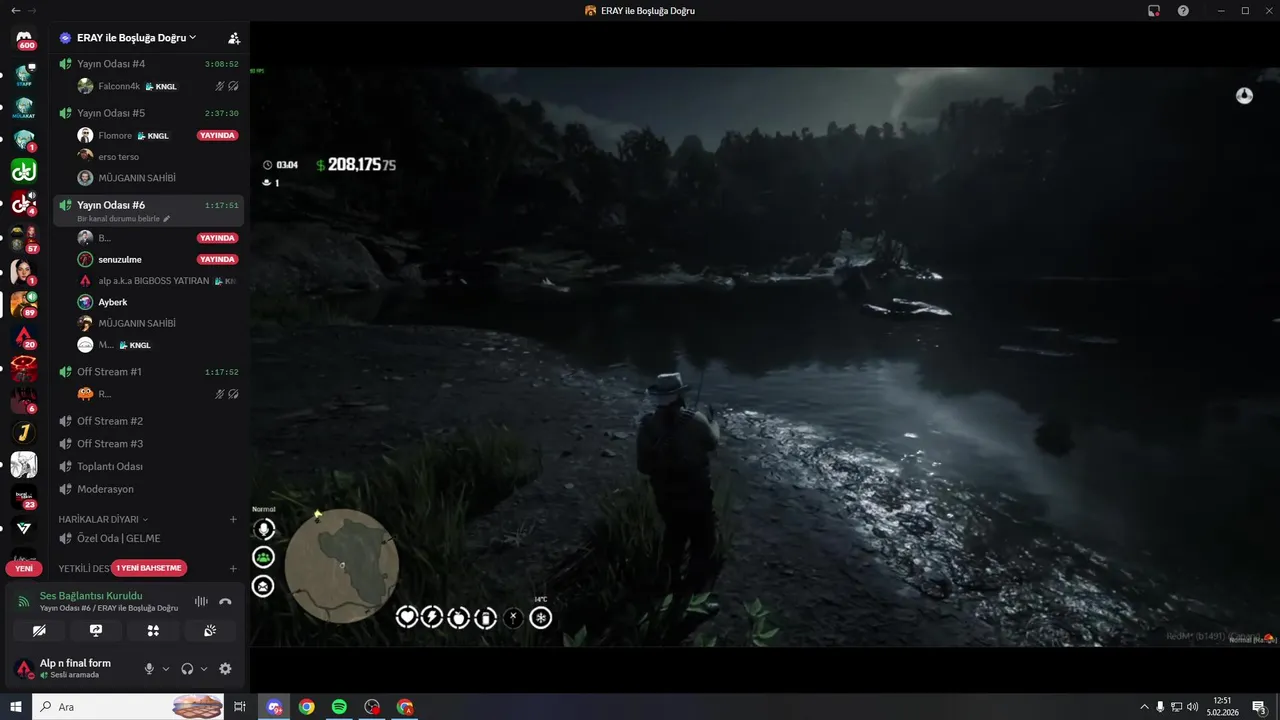Show hidden system tray icons

1143,707
